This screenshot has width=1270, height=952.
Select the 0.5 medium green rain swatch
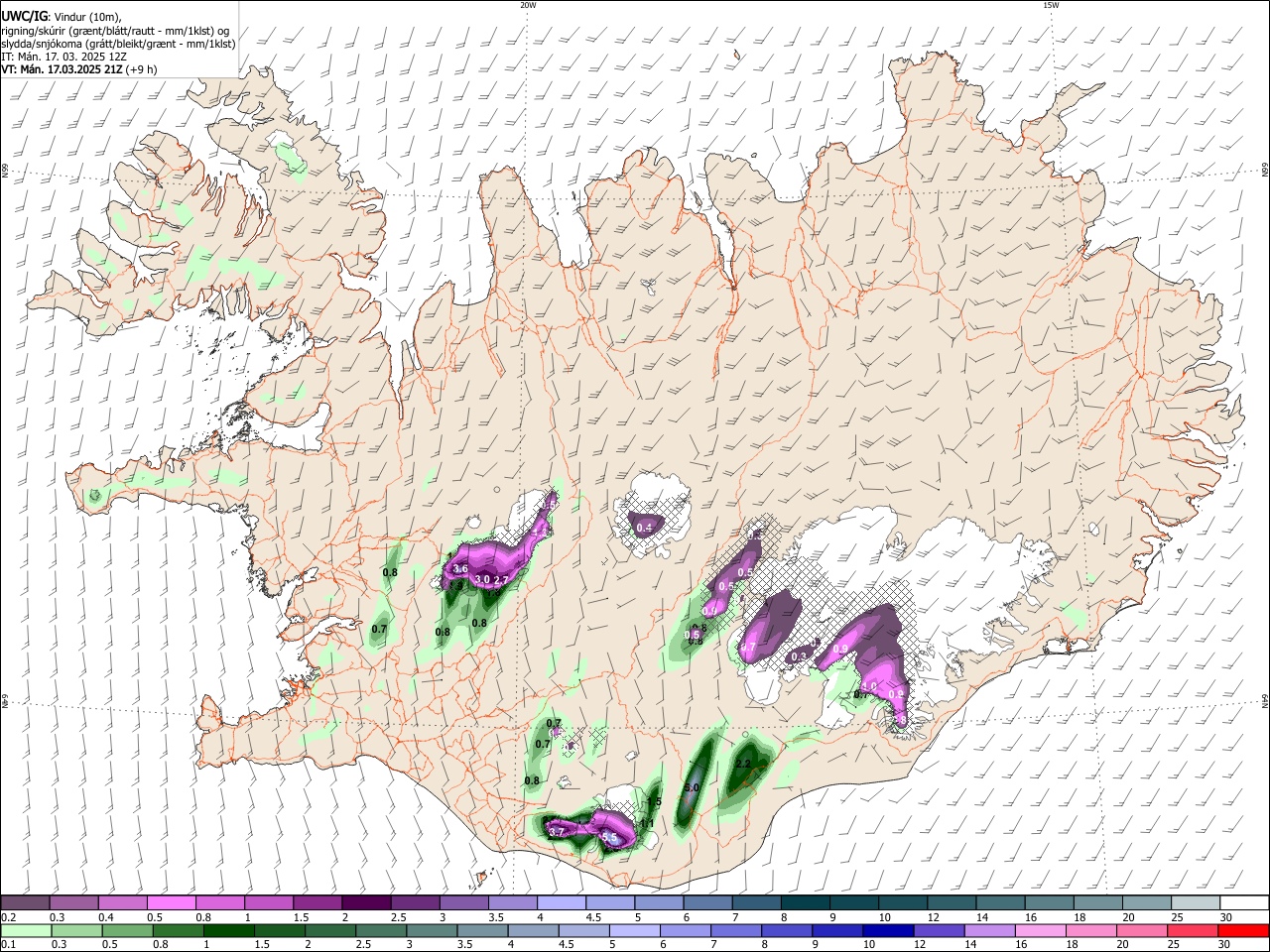point(127,930)
